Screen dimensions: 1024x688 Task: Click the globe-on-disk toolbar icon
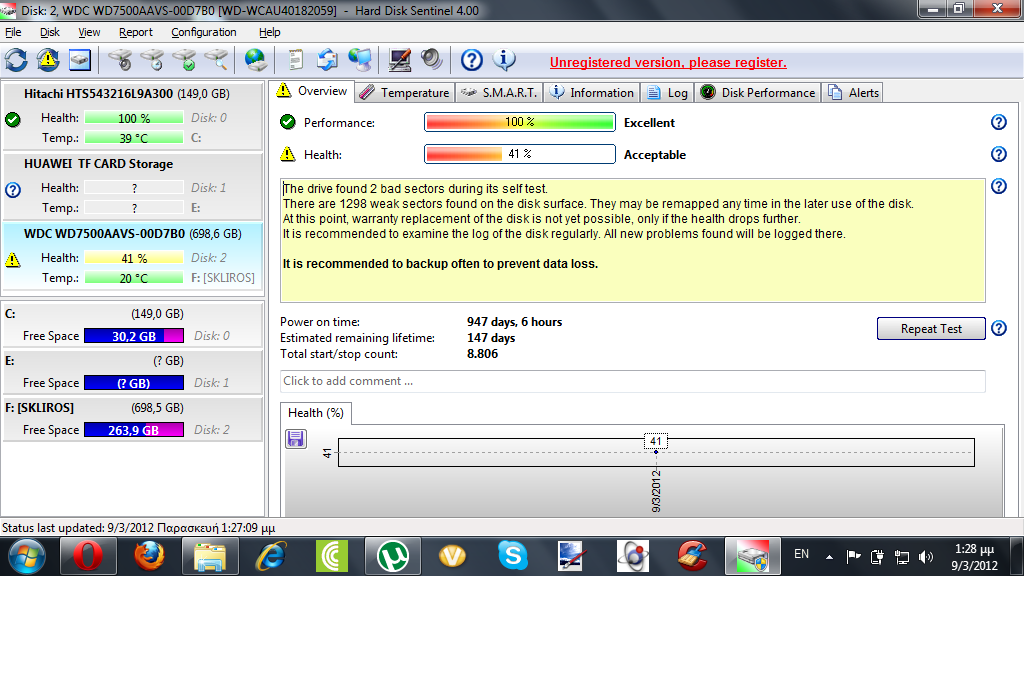[255, 60]
